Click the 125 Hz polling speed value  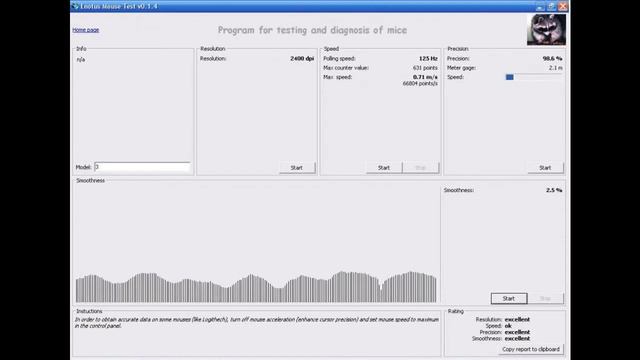428,59
